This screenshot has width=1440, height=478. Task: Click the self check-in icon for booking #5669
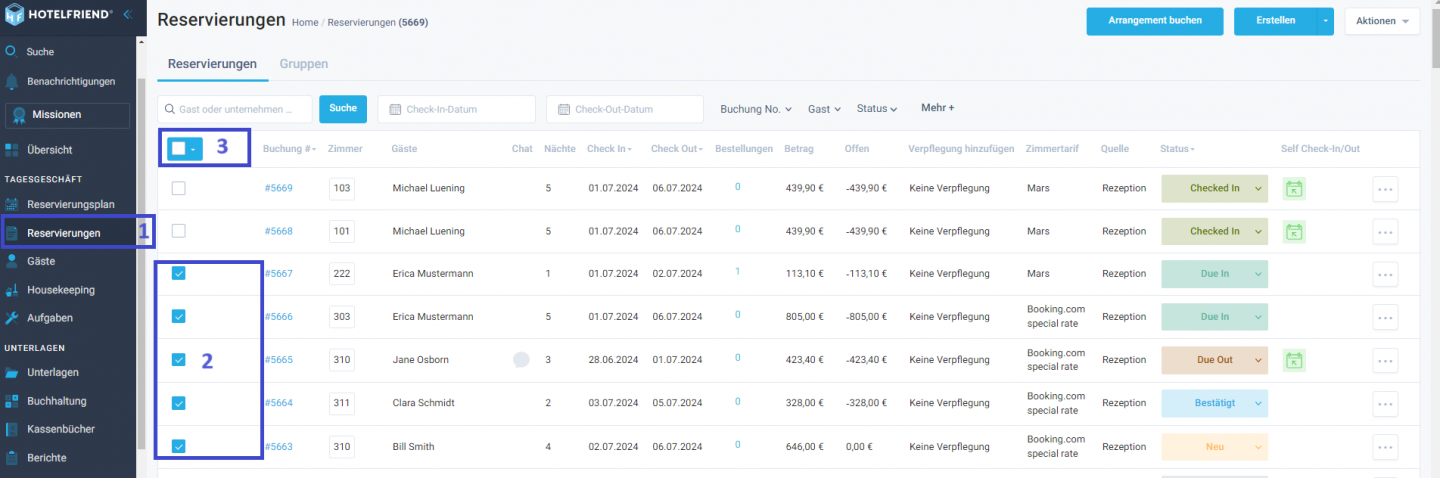point(1294,188)
